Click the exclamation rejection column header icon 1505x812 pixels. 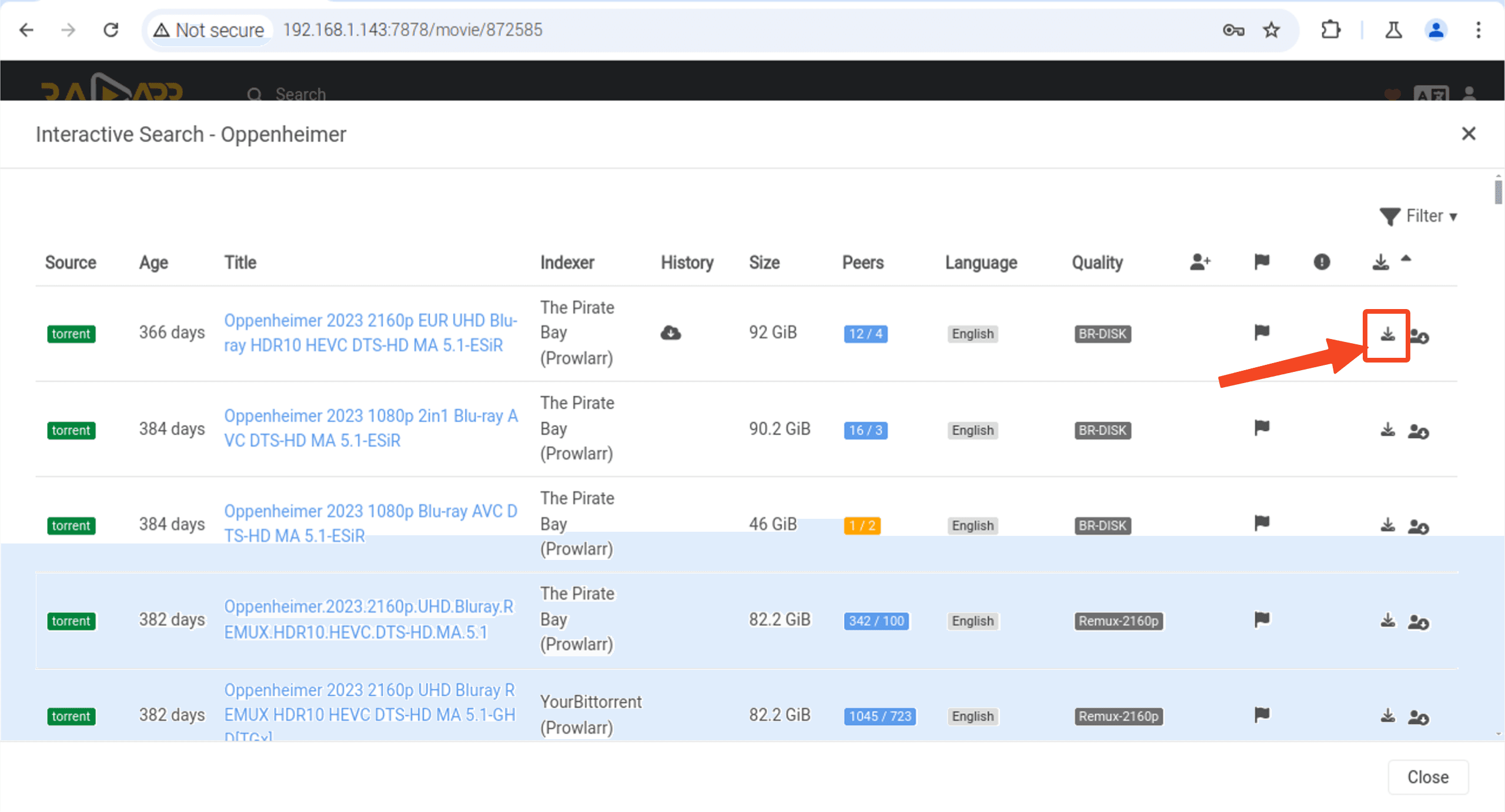1321,263
